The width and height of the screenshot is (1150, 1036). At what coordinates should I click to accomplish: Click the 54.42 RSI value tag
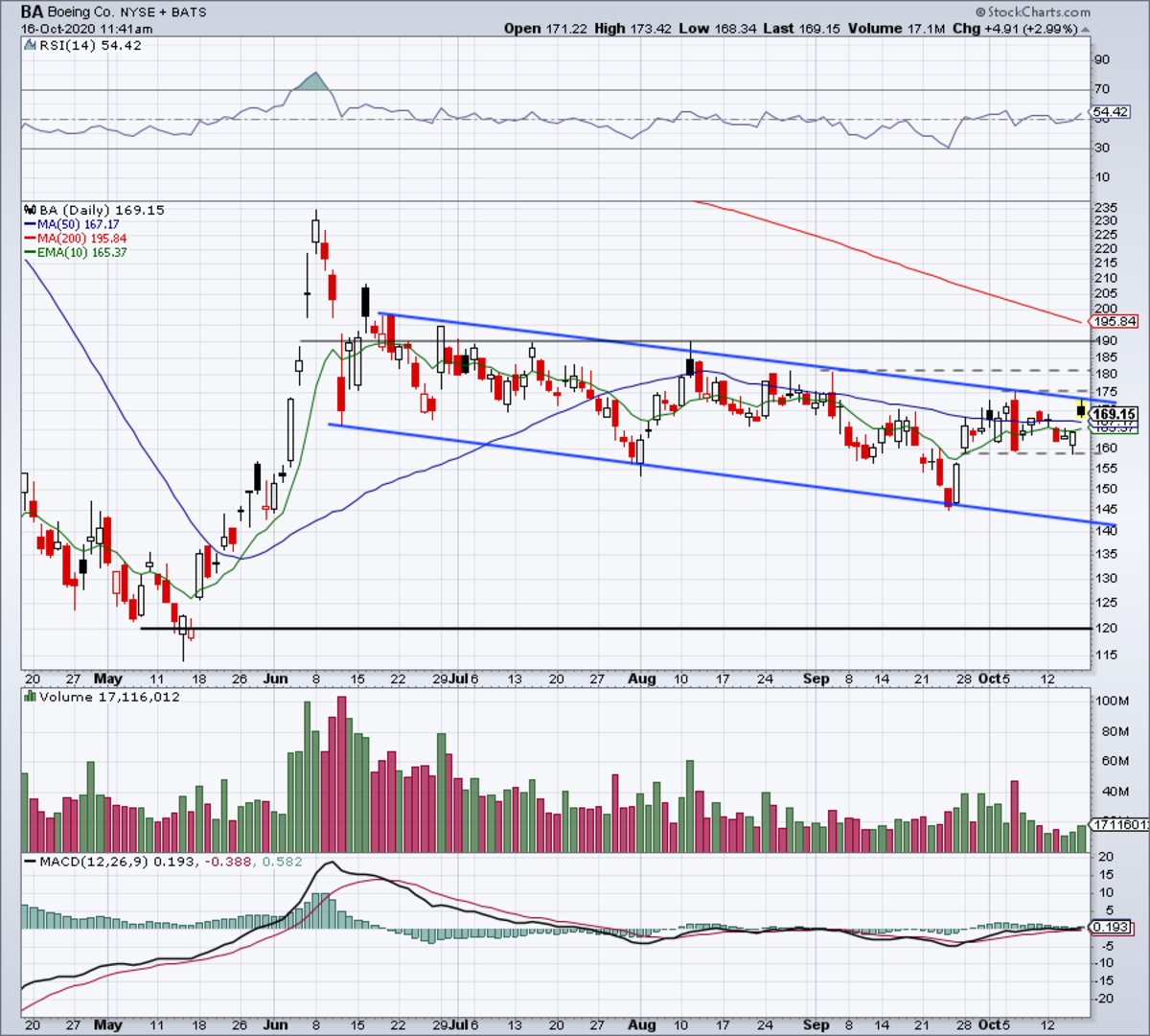pyautogui.click(x=1112, y=112)
